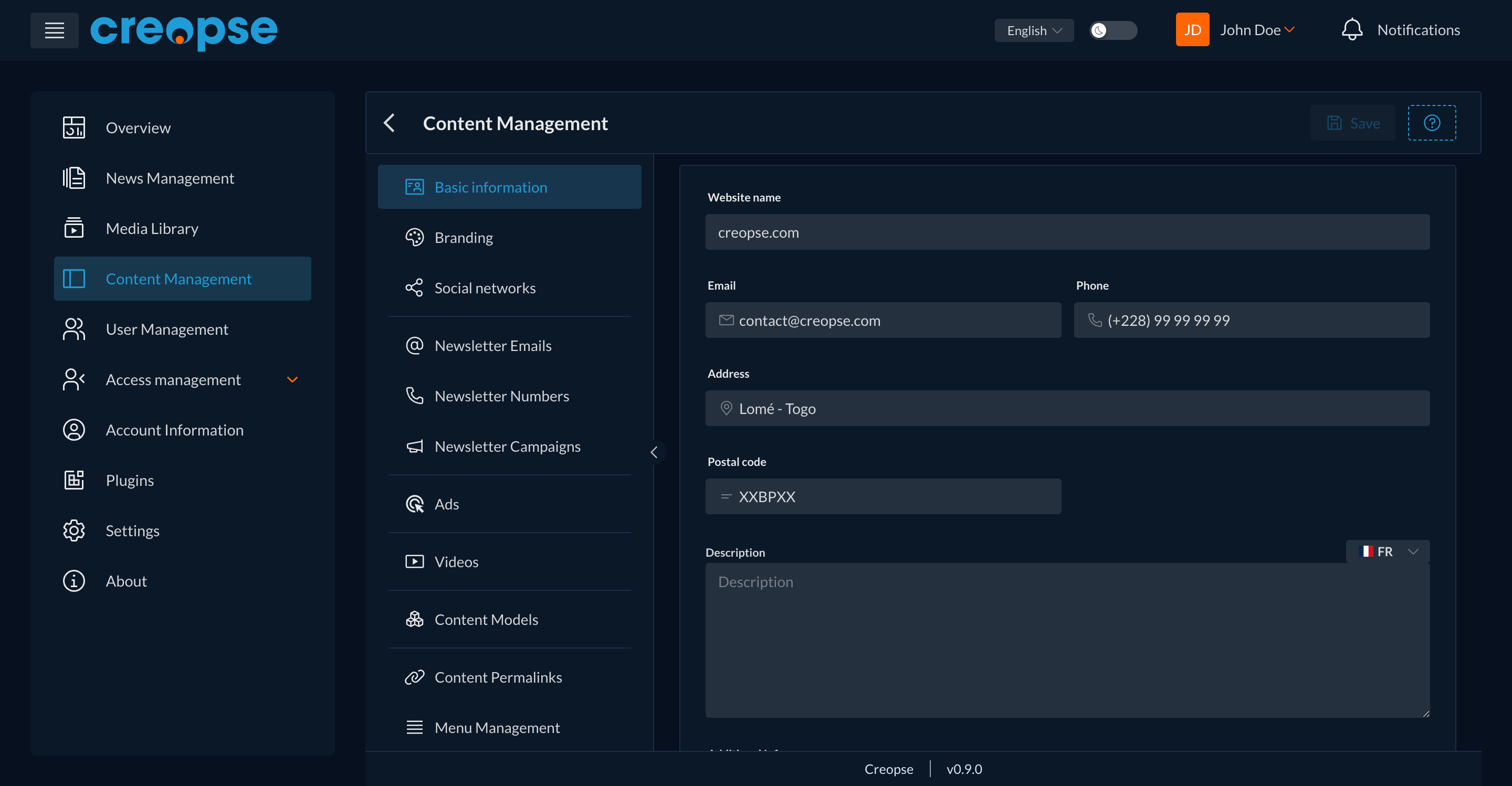
Task: Open the Ads section
Action: tap(509, 504)
